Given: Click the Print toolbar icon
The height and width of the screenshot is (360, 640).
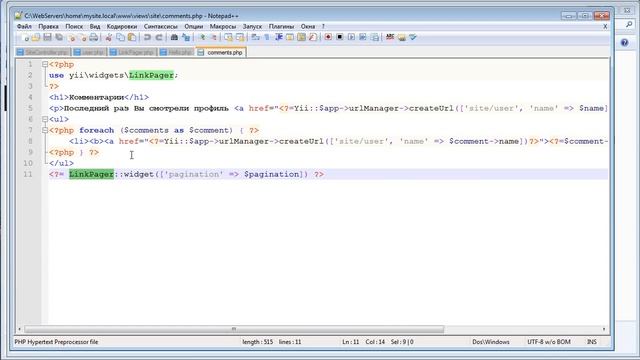Looking at the screenshot, I should [94, 38].
